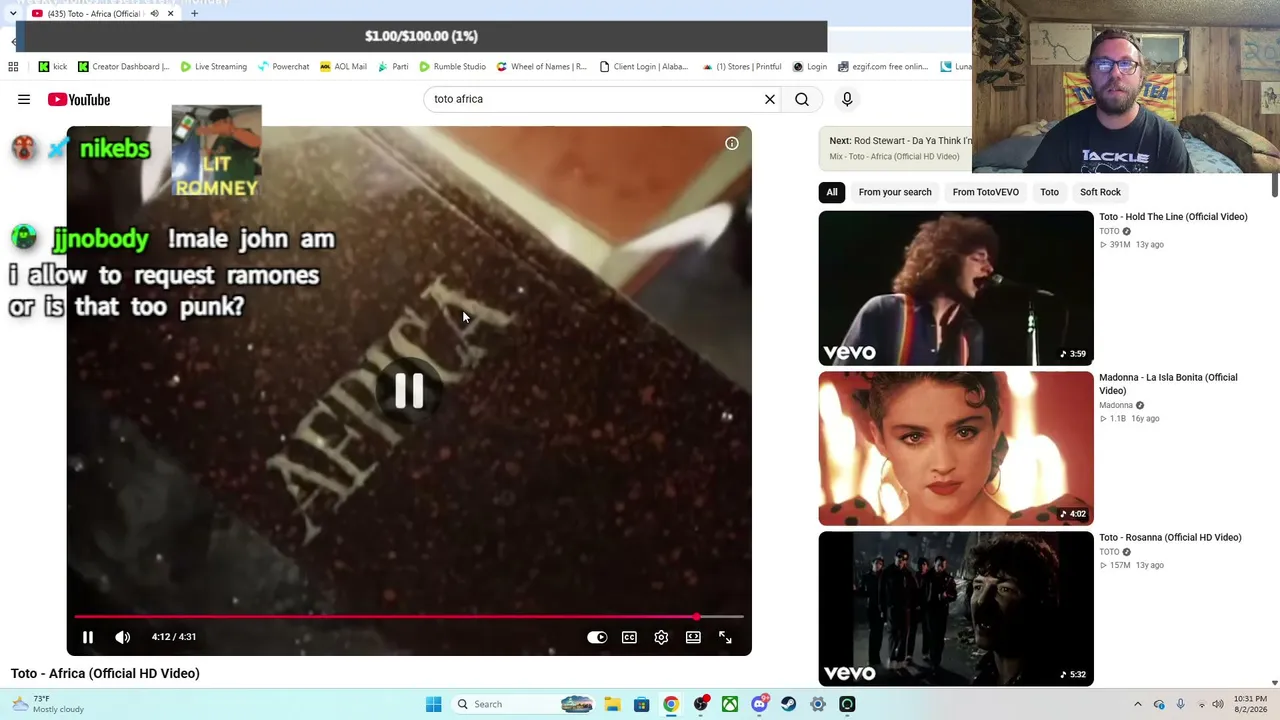Open the weather widget showing 73°F
The width and height of the screenshot is (1280, 720).
click(x=47, y=704)
